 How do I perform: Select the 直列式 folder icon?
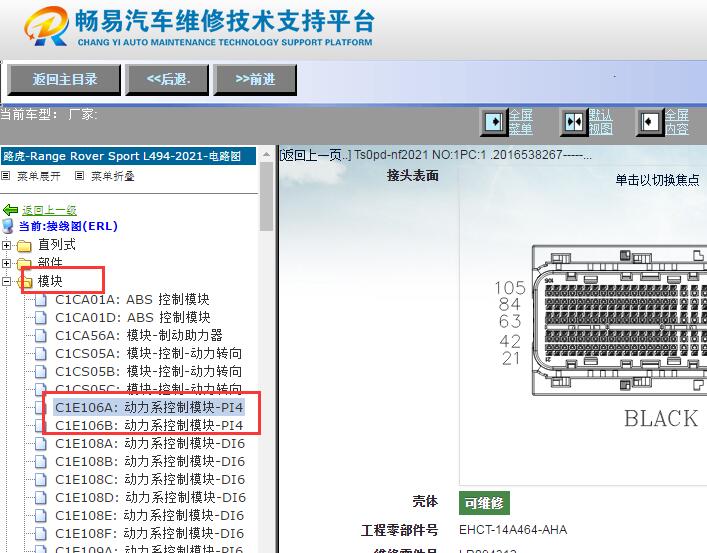point(24,246)
